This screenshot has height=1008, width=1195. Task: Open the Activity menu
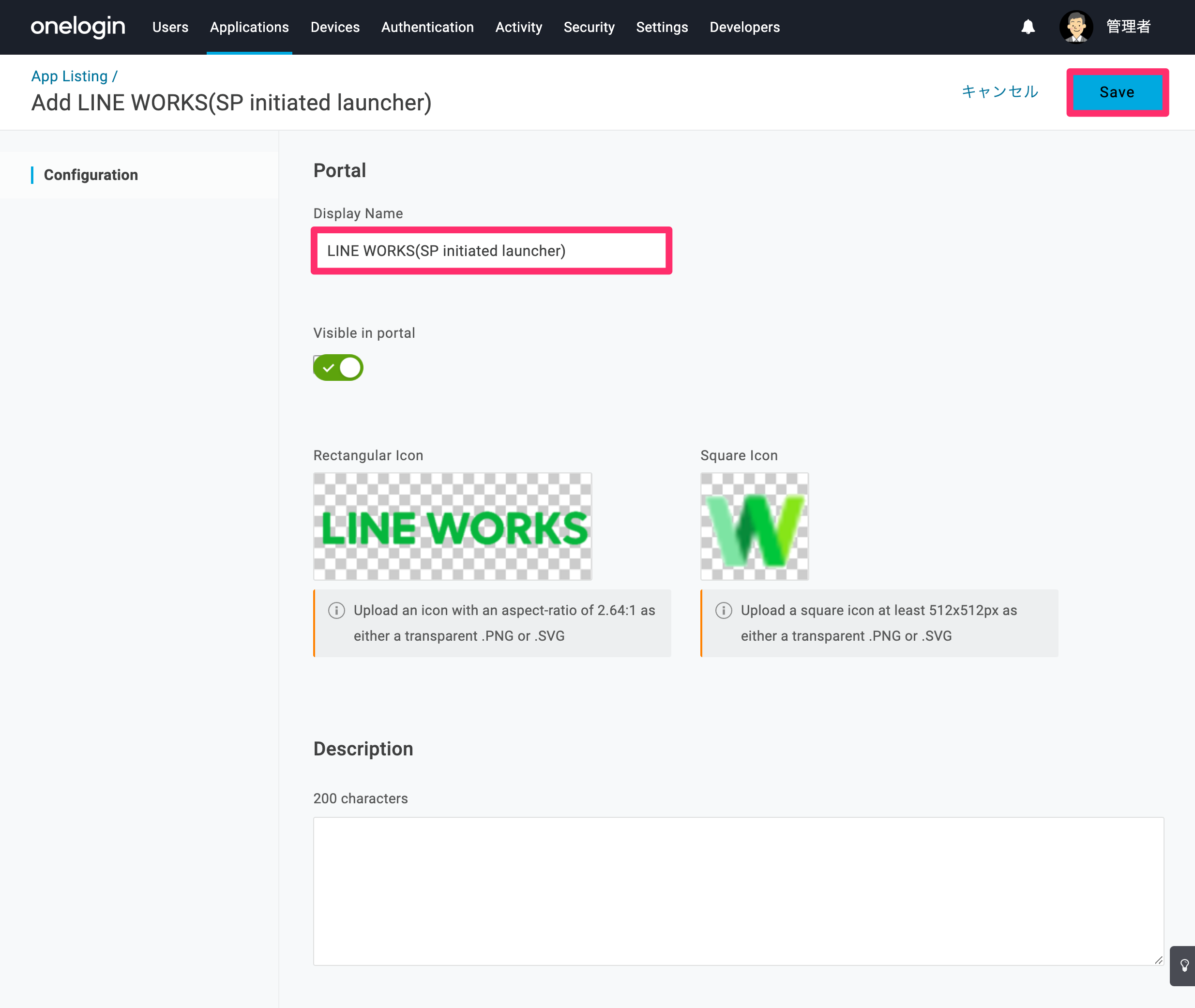[x=518, y=27]
